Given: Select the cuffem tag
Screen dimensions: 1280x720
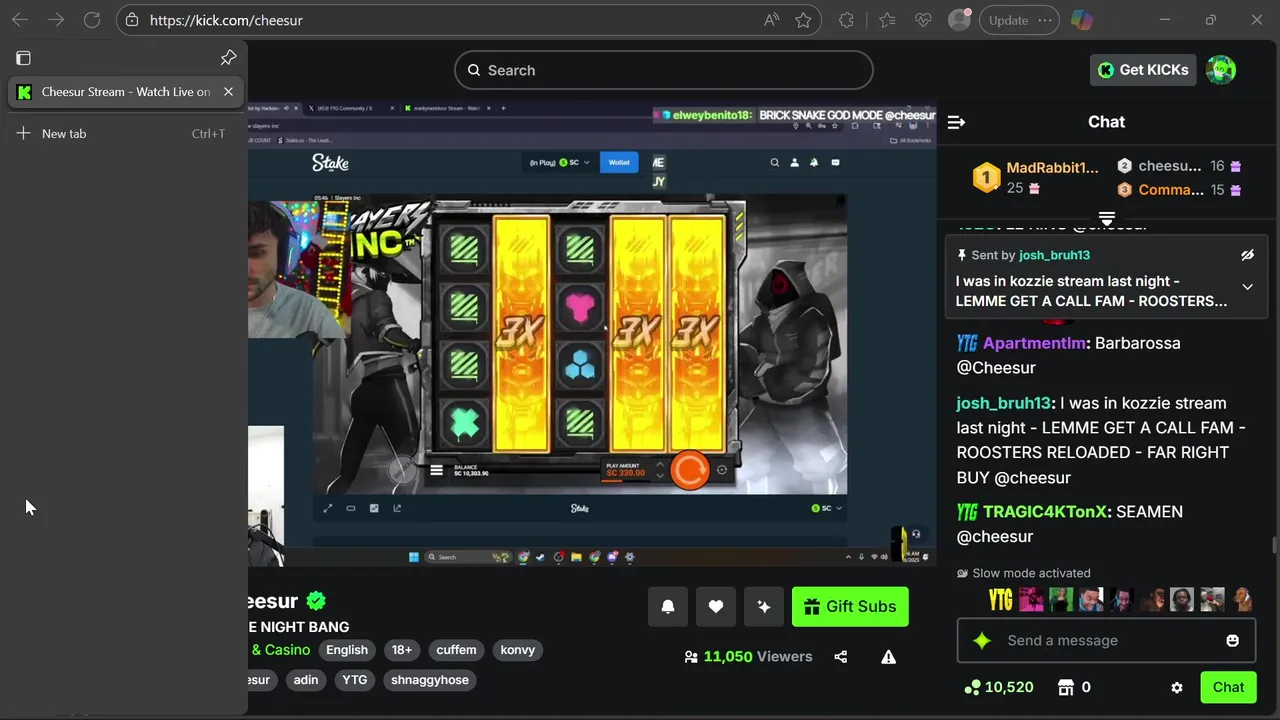Looking at the screenshot, I should [x=456, y=650].
